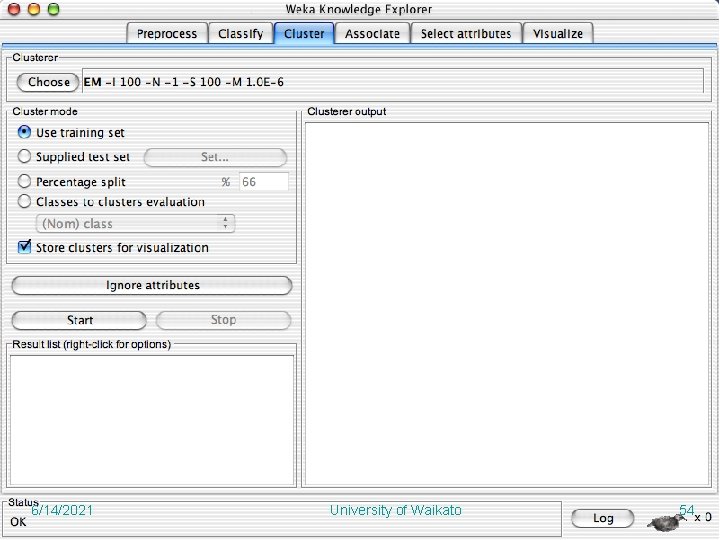
Task: Go to the Associate tab
Action: point(372,34)
